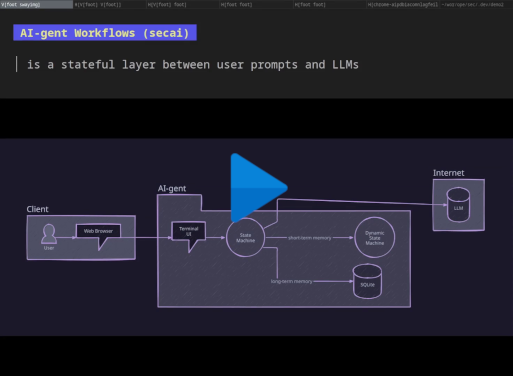Screen dimensions: 513x376
Task: Click the 'short-term memory' arrow label
Action: 310,238
